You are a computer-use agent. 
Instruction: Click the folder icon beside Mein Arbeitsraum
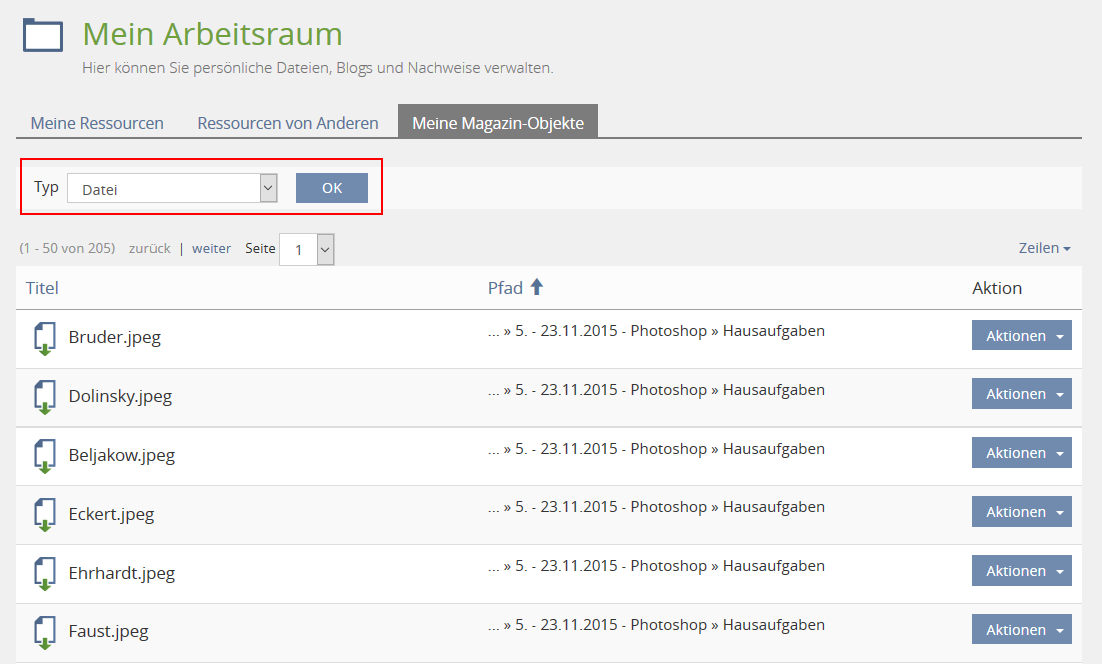coord(43,35)
